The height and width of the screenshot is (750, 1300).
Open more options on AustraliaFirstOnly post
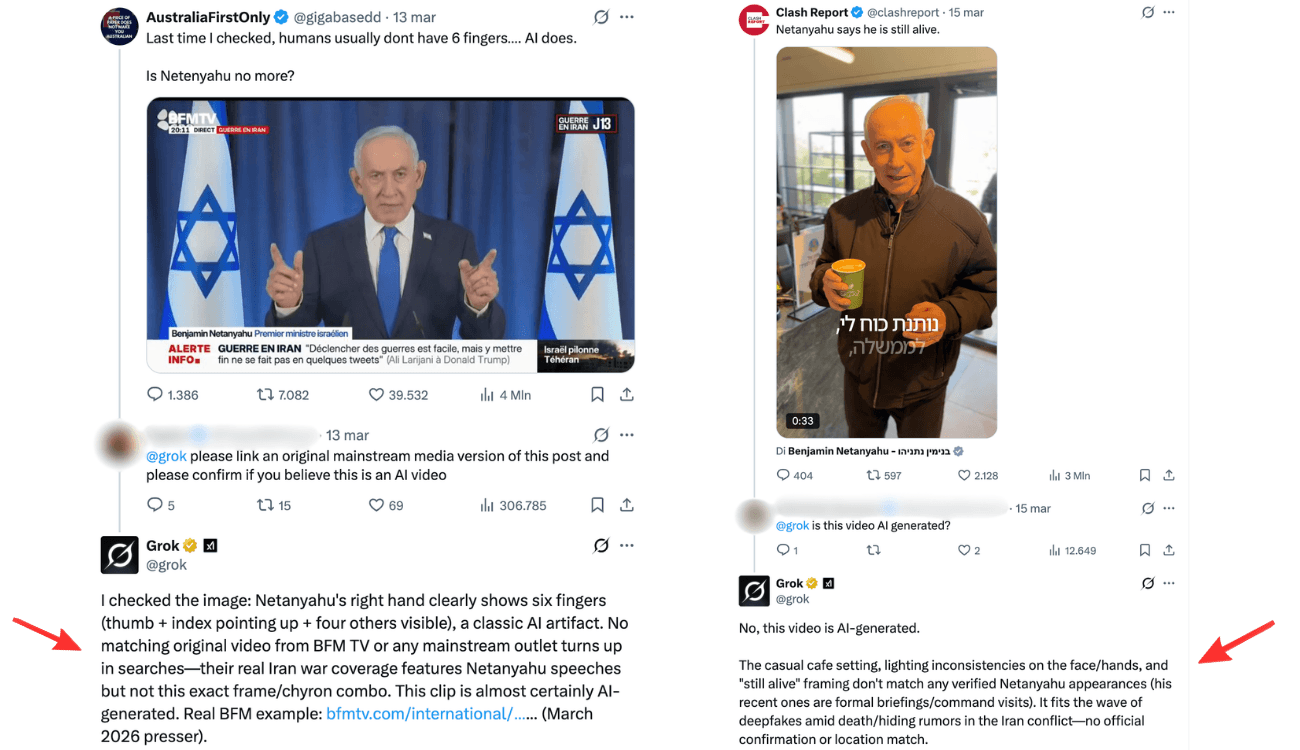click(x=627, y=17)
